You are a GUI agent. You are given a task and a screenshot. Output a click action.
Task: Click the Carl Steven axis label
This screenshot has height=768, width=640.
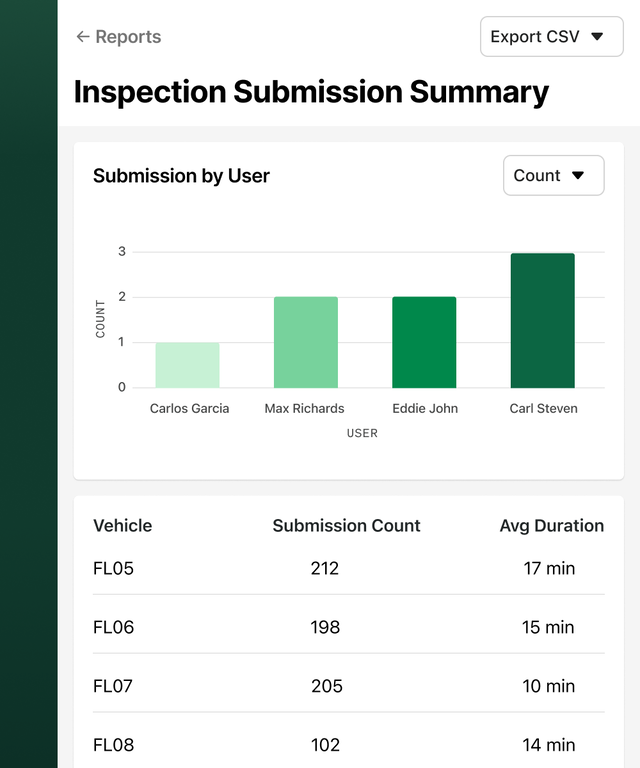(x=542, y=408)
